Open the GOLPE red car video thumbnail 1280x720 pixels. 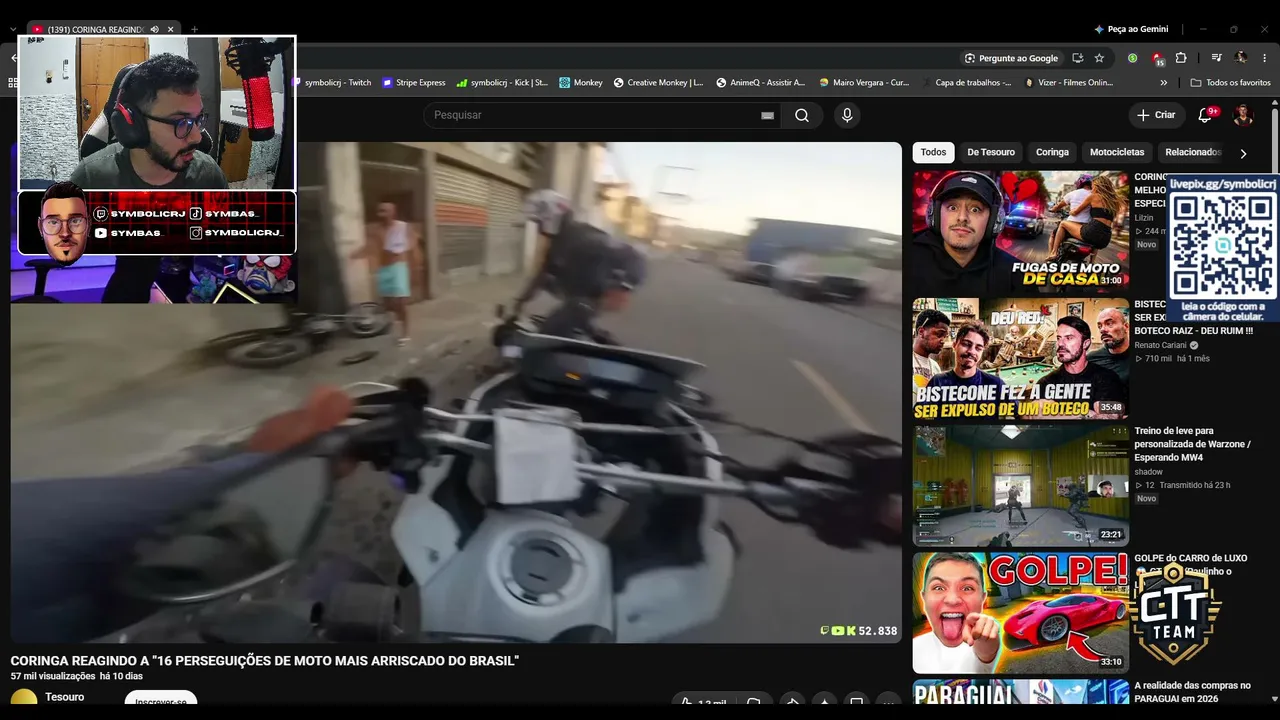click(x=1020, y=613)
